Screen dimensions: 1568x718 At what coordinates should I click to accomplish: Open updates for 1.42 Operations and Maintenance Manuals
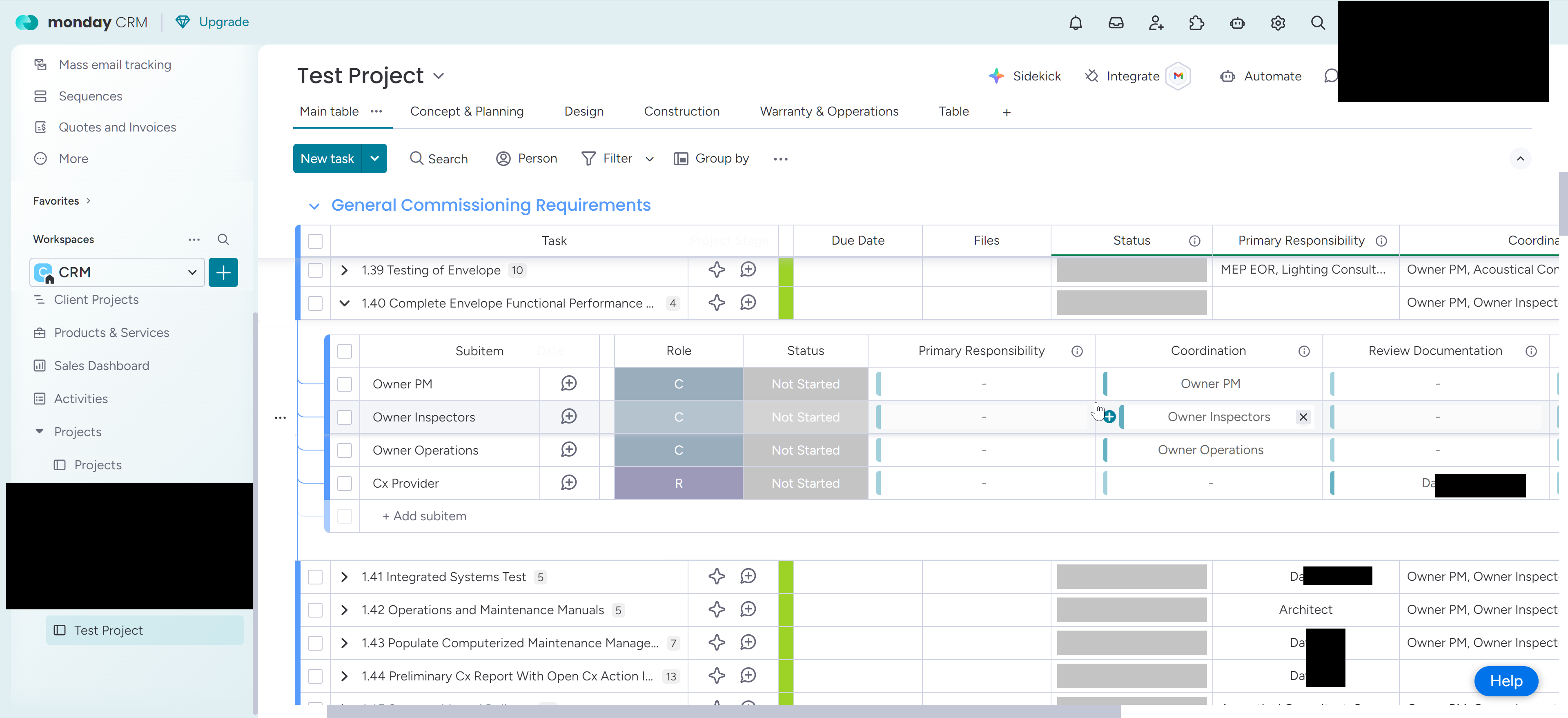tap(748, 609)
